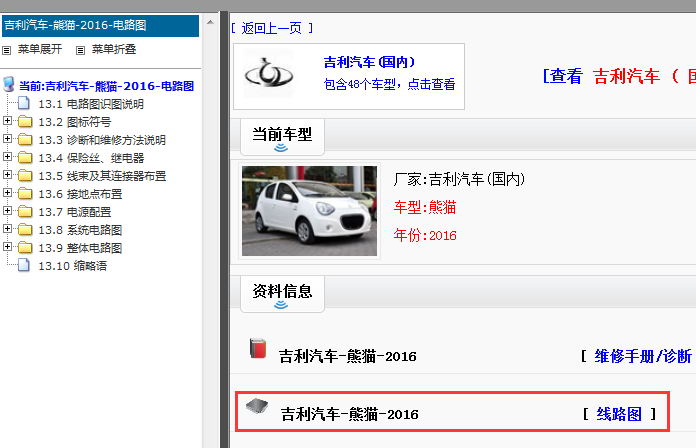This screenshot has height=448, width=696.
Task: Click the folder icon for 13.6 接地点布置
Action: click(x=25, y=194)
